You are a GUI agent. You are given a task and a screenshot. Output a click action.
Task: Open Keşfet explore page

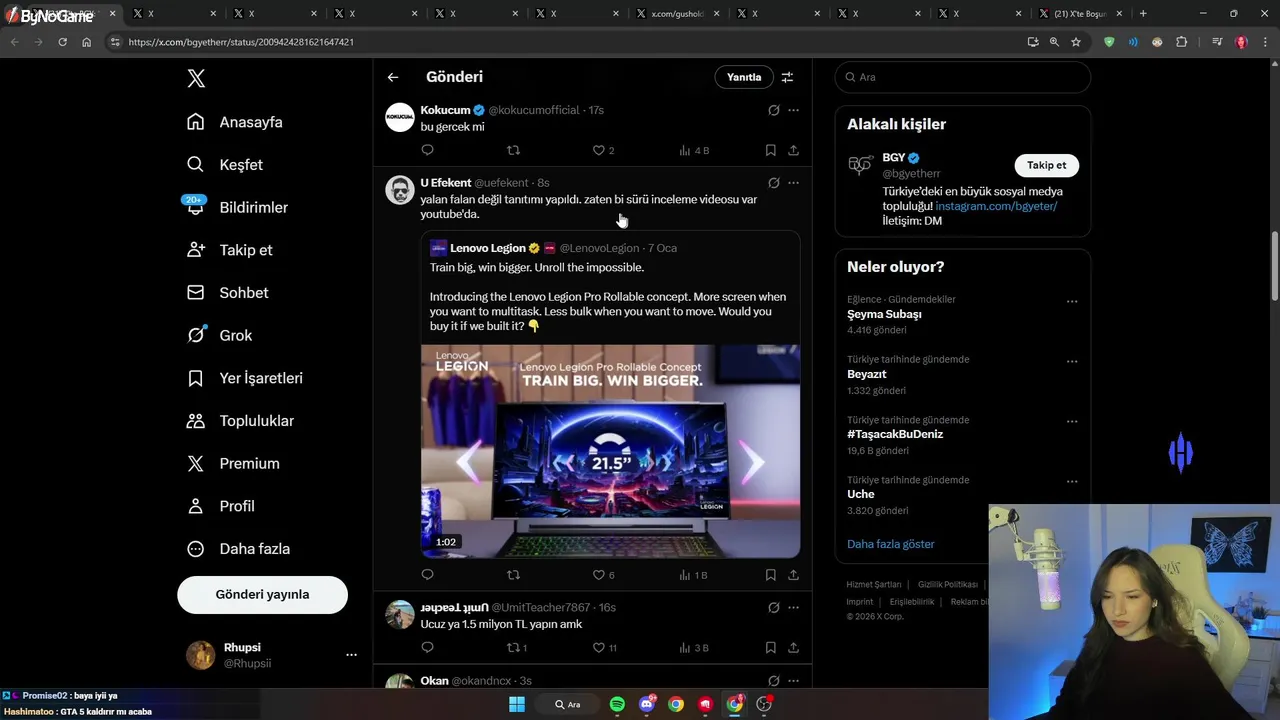pyautogui.click(x=225, y=165)
